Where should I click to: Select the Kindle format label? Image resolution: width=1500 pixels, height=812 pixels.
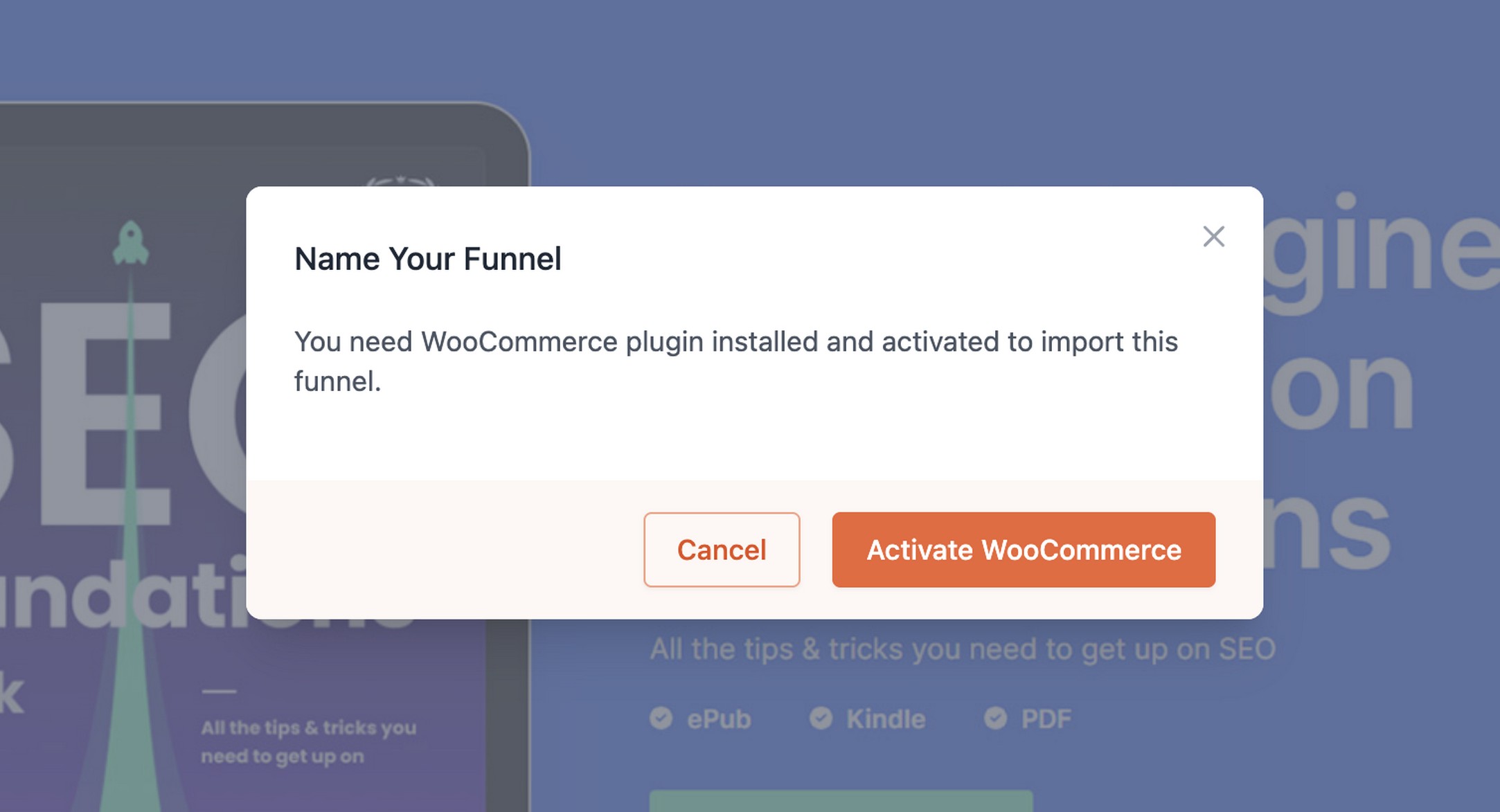[x=886, y=719]
